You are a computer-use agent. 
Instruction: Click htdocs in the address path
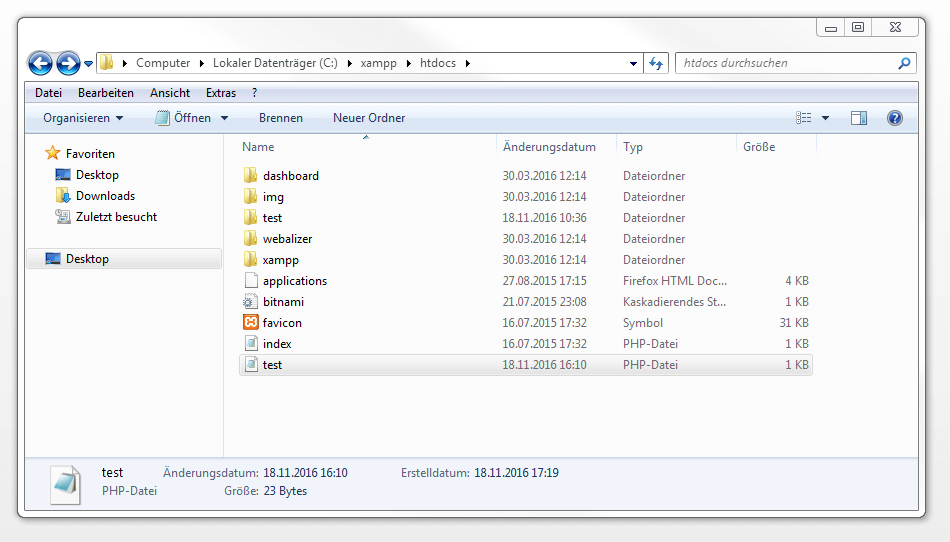(x=437, y=63)
